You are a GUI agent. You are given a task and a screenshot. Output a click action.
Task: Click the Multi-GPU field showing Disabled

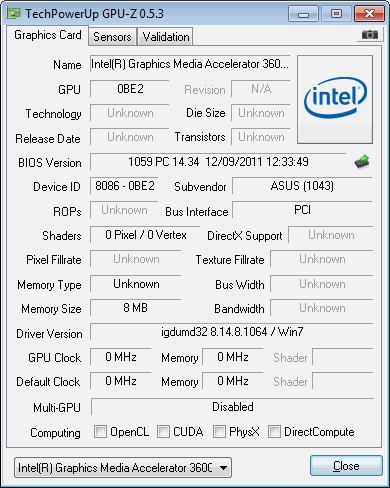233,407
